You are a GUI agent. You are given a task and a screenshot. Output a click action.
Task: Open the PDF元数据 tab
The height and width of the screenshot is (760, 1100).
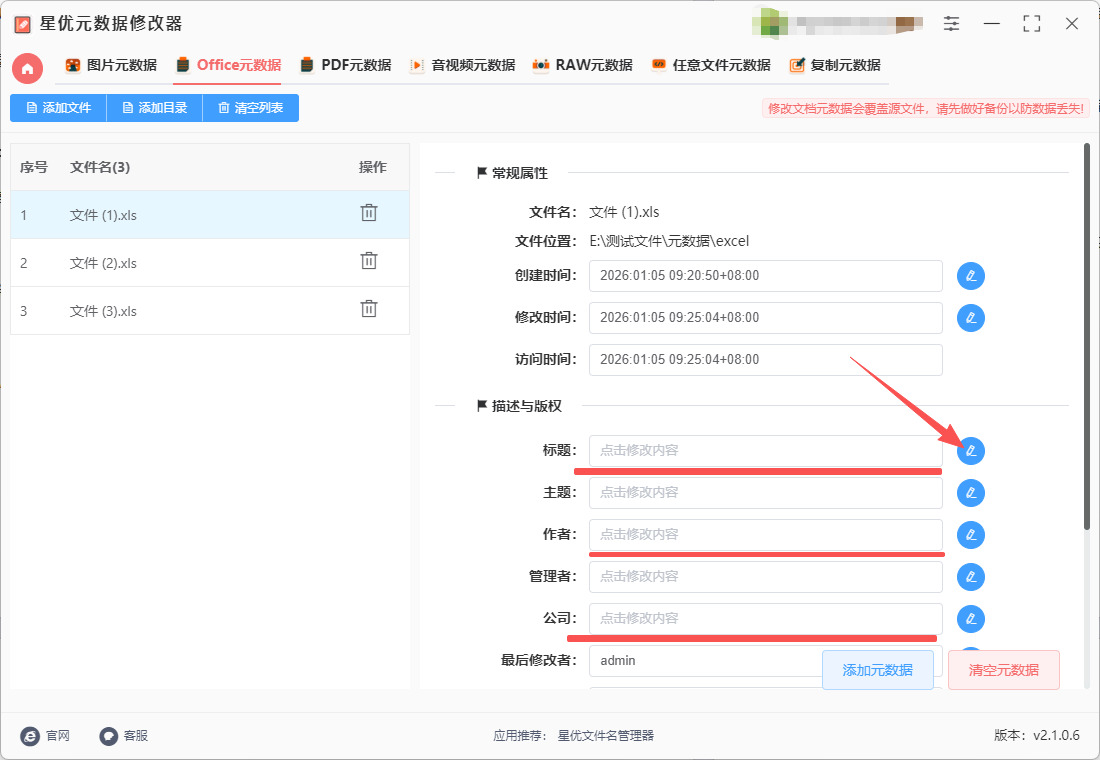pos(345,65)
